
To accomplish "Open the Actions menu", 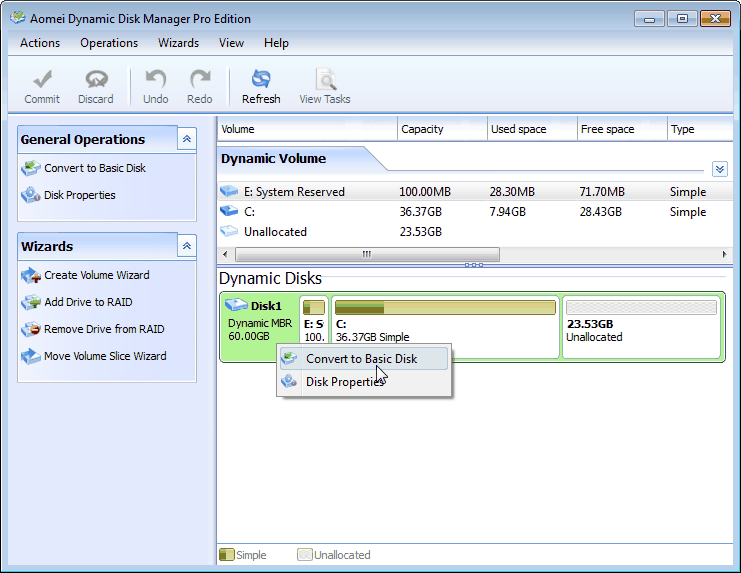I will [x=40, y=43].
